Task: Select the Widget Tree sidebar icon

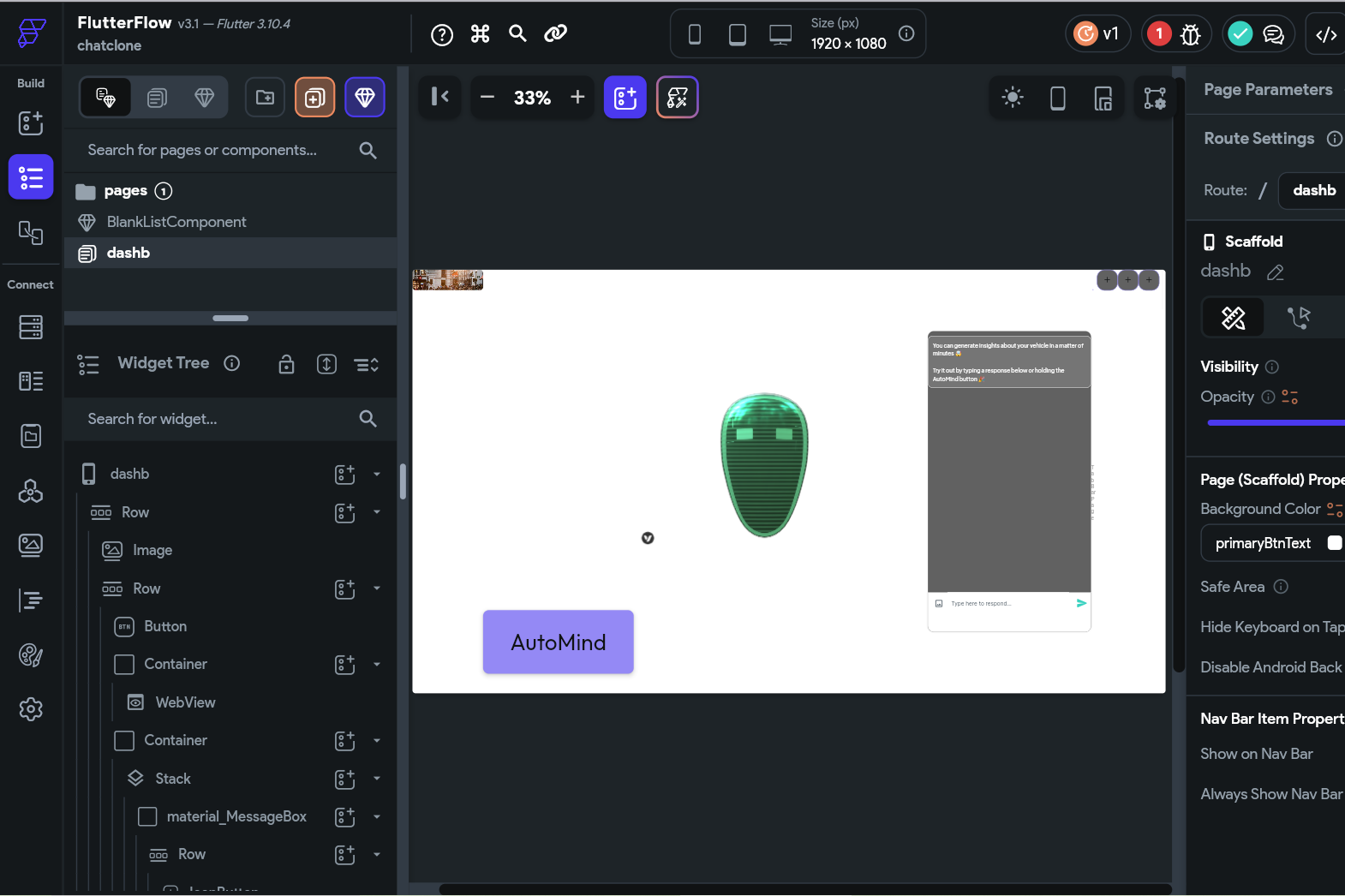Action: (31, 177)
